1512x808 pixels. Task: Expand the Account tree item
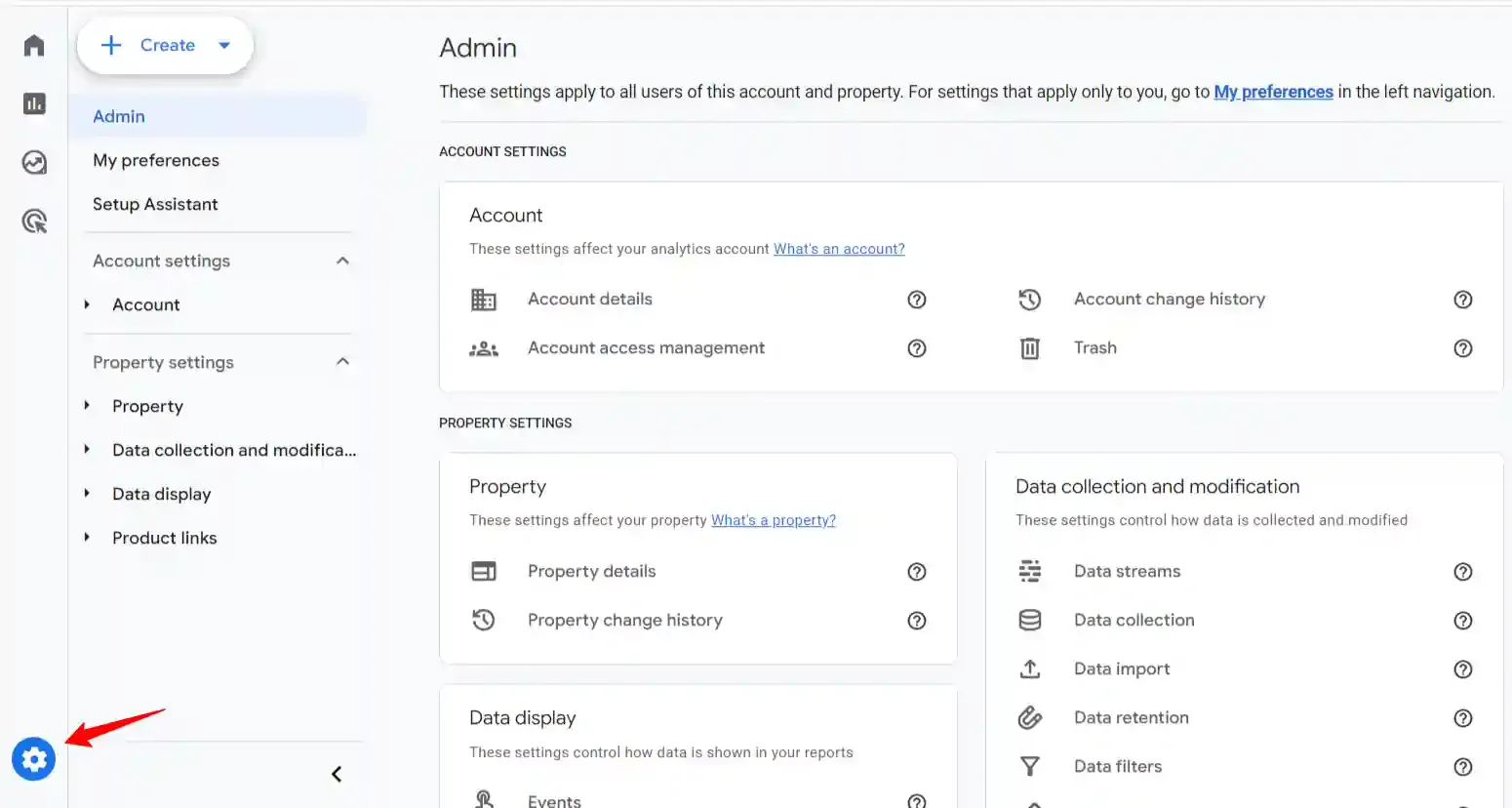87,304
